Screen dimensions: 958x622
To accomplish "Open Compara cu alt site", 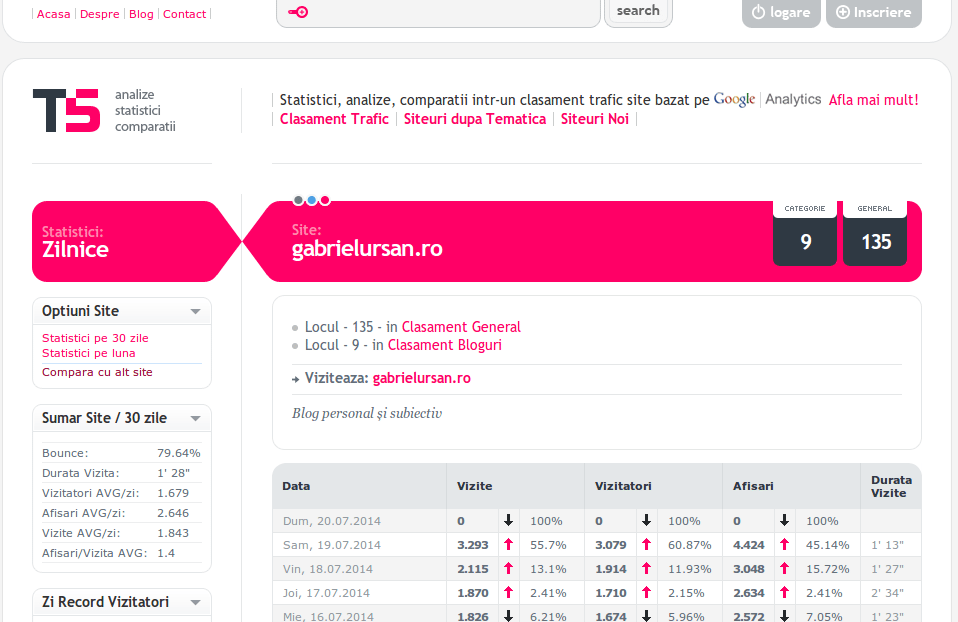I will click(97, 372).
